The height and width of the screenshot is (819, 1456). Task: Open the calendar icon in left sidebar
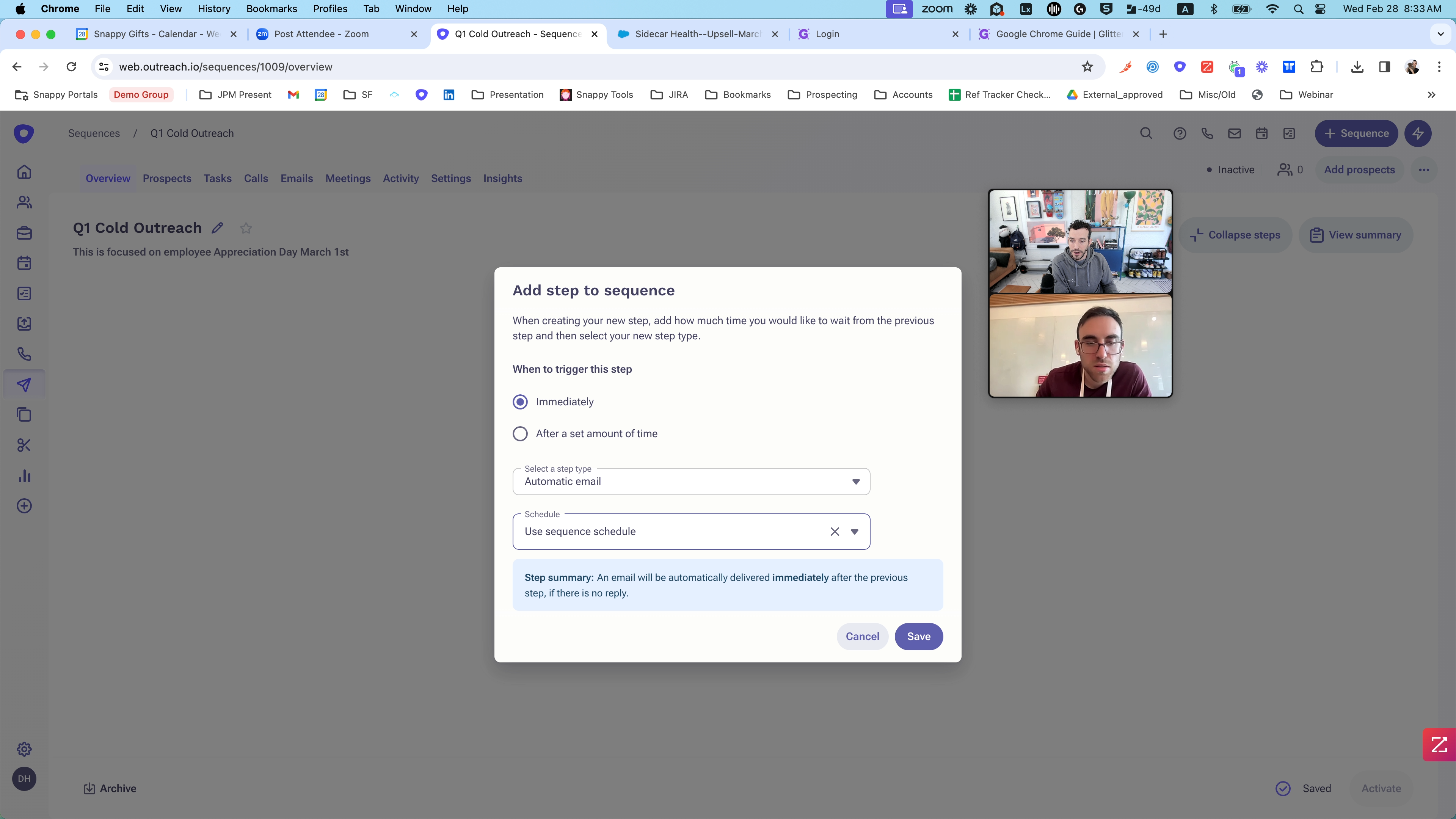click(x=24, y=263)
